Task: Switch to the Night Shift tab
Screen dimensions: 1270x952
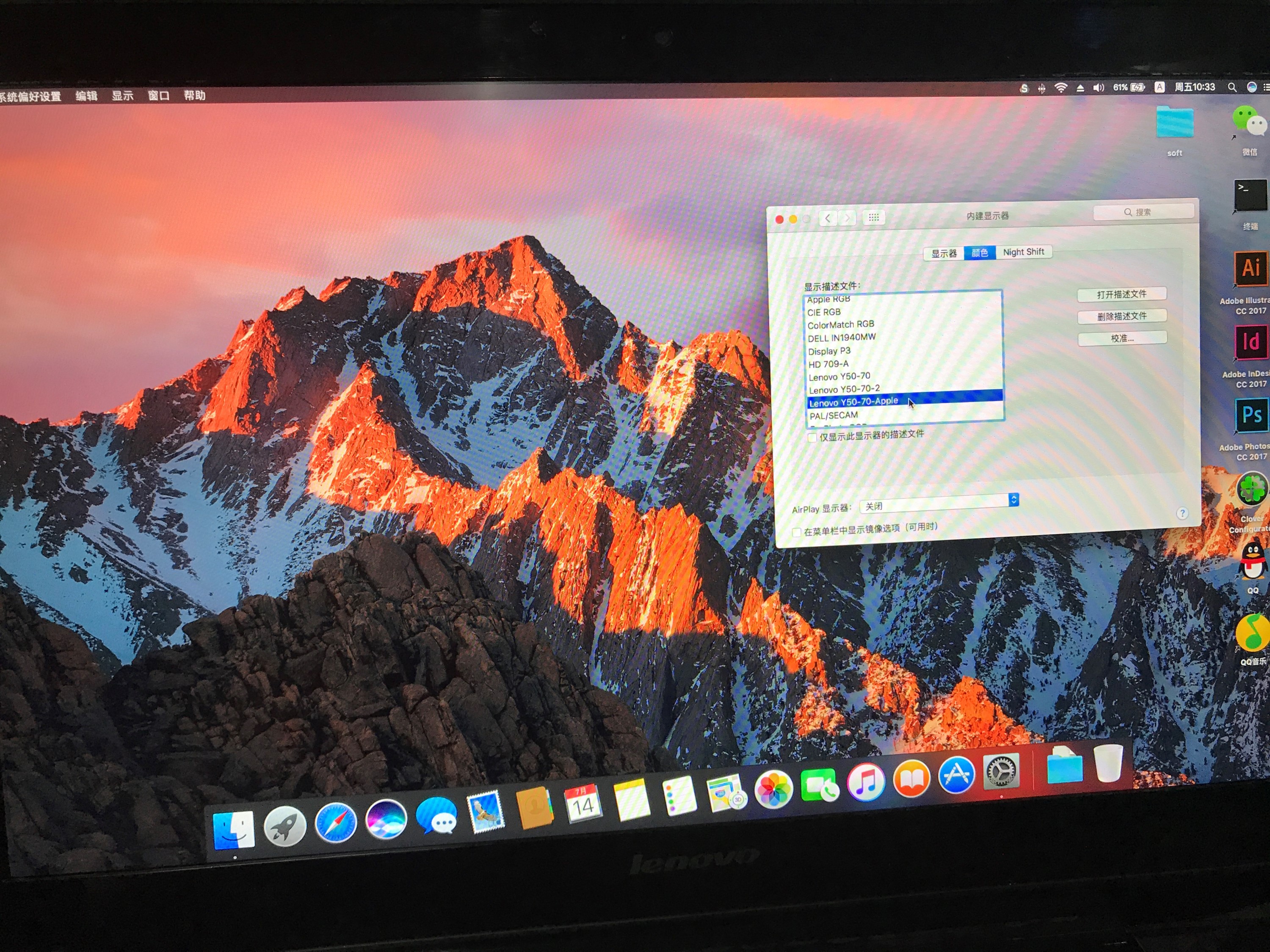Action: [1023, 252]
